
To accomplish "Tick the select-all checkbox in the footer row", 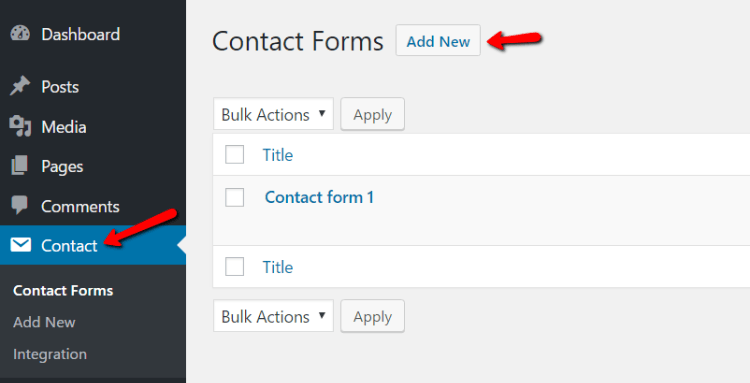I will point(234,267).
